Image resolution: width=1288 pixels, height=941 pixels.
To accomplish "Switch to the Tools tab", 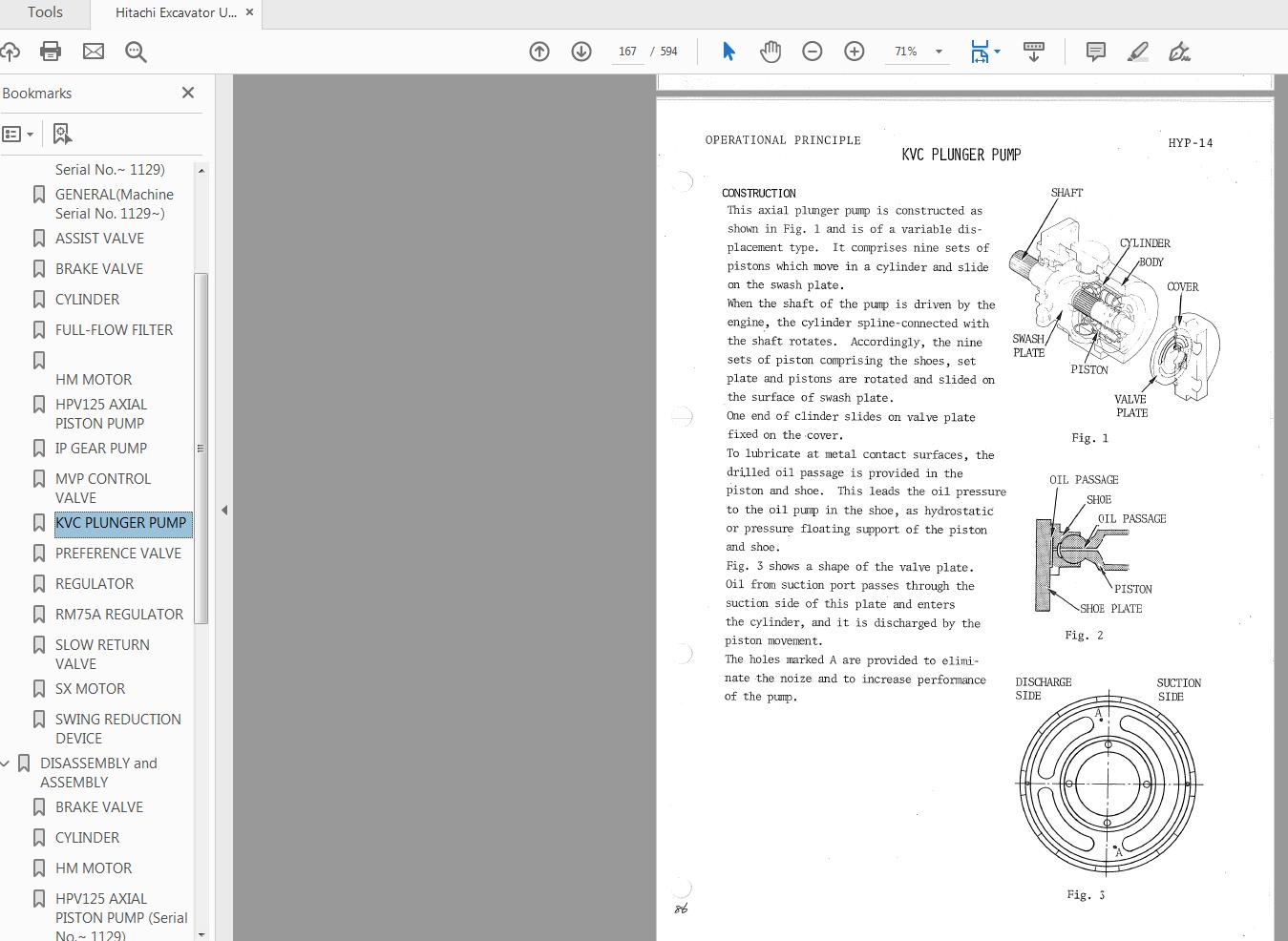I will 44,12.
